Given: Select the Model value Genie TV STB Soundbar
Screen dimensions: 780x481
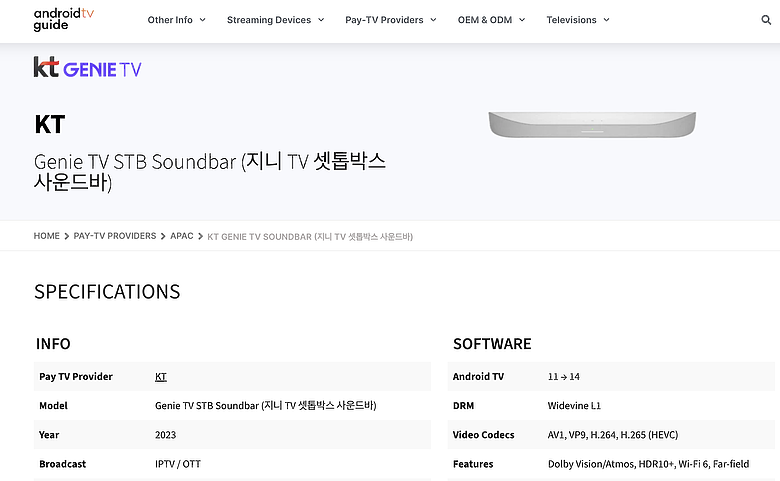Looking at the screenshot, I should tap(266, 405).
